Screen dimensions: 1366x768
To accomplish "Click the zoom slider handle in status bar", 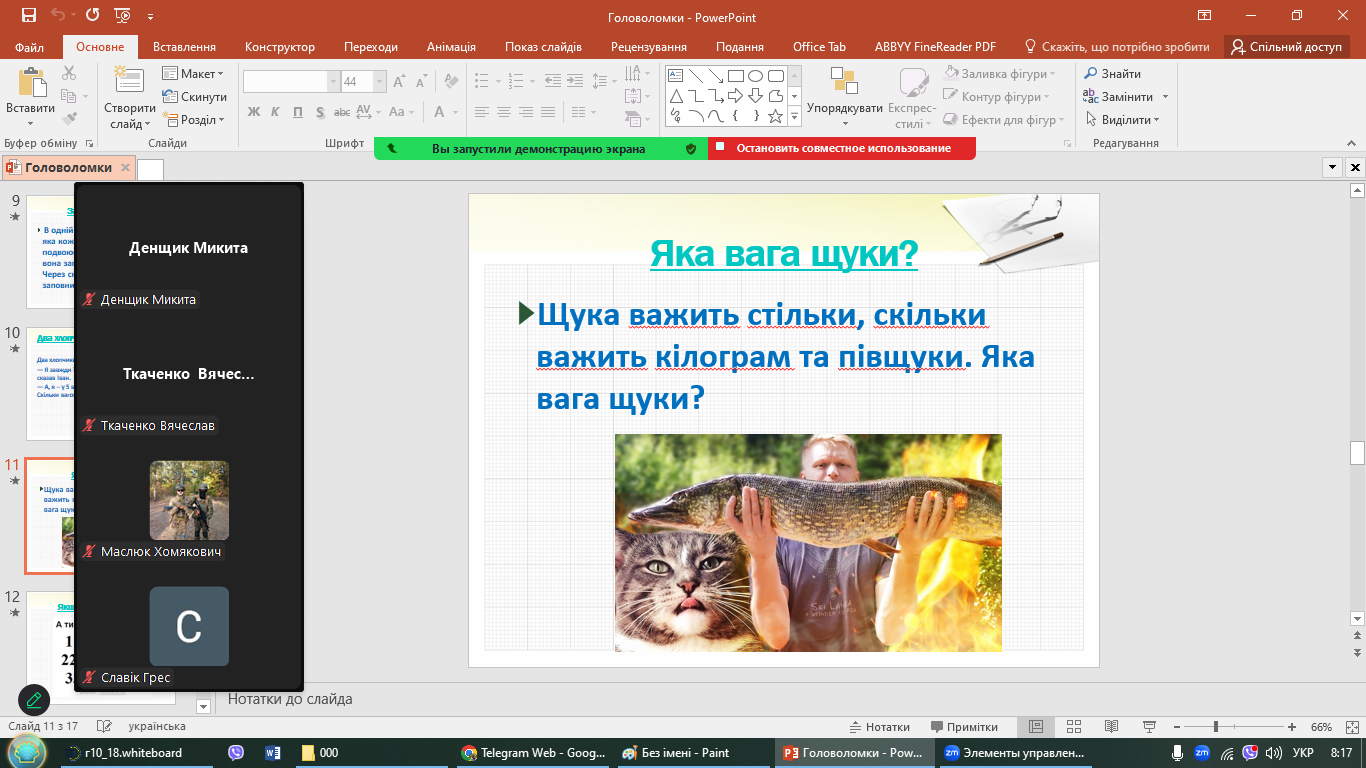I will 1216,727.
